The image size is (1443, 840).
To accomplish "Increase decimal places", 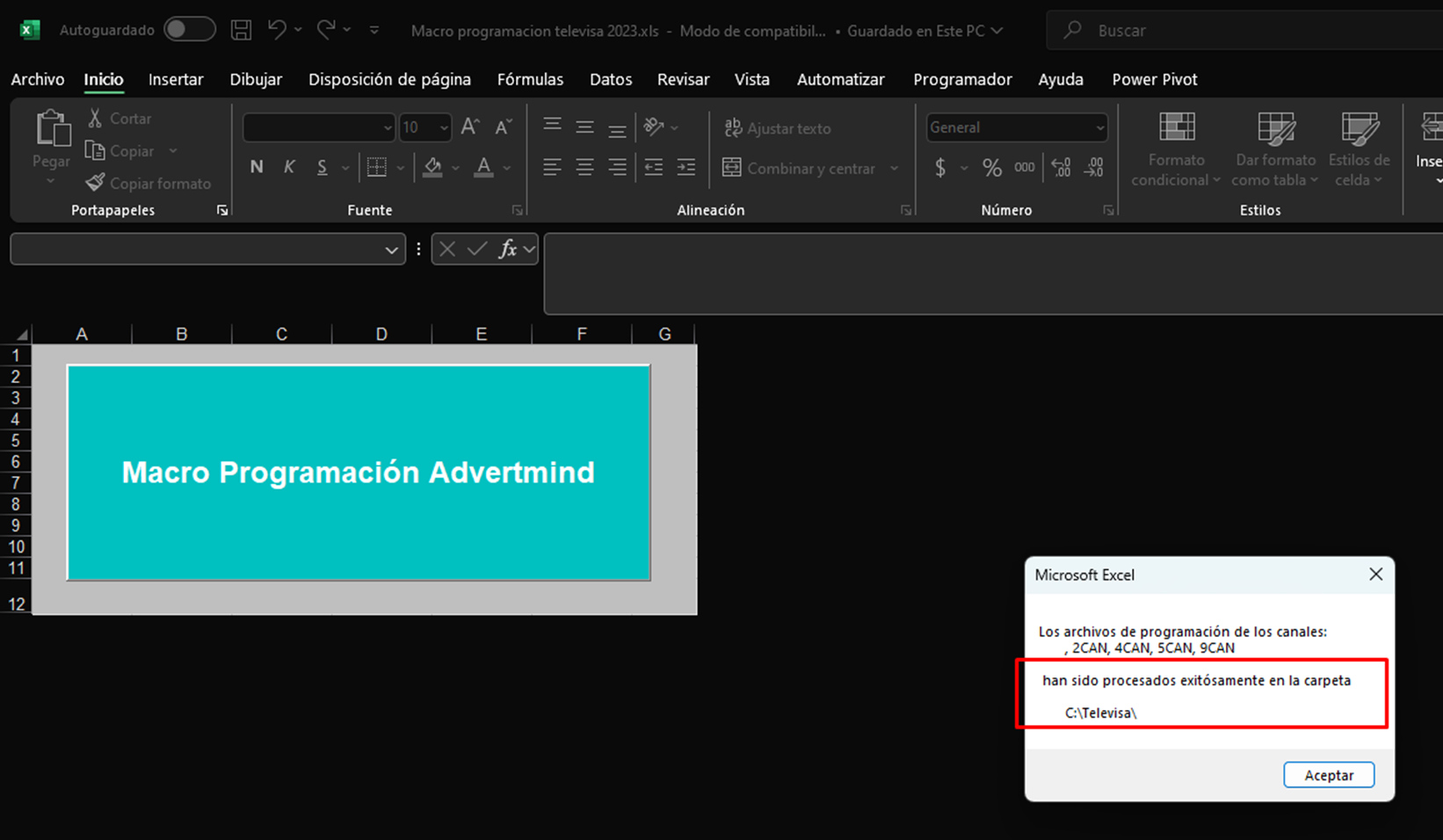I will pos(1061,167).
